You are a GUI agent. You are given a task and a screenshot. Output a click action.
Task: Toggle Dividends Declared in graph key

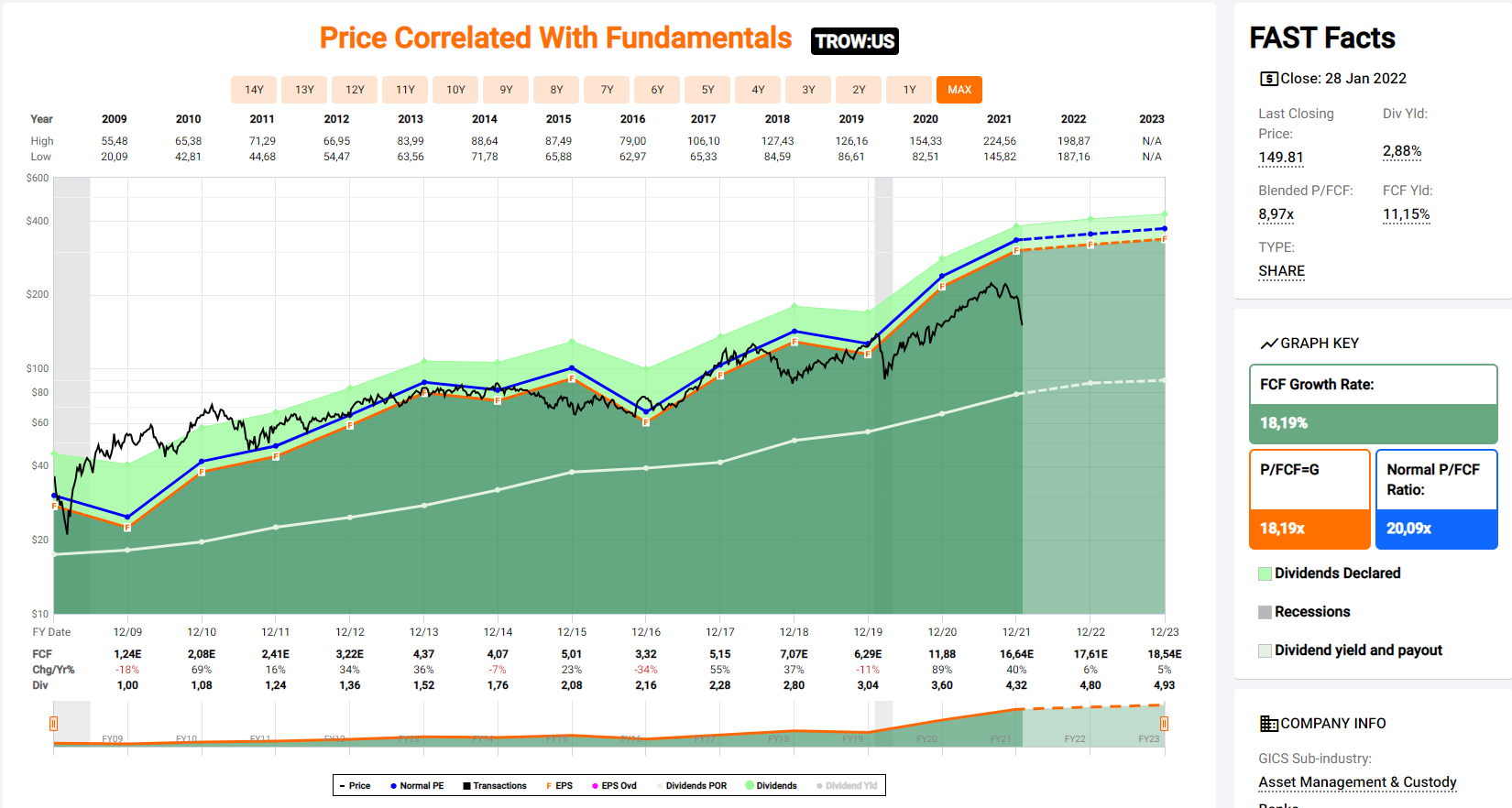pos(1265,573)
